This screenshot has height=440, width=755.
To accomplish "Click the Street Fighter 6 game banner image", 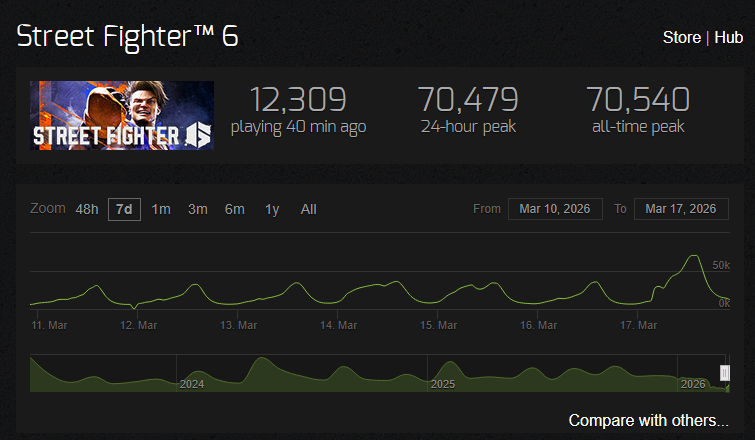I will click(122, 116).
